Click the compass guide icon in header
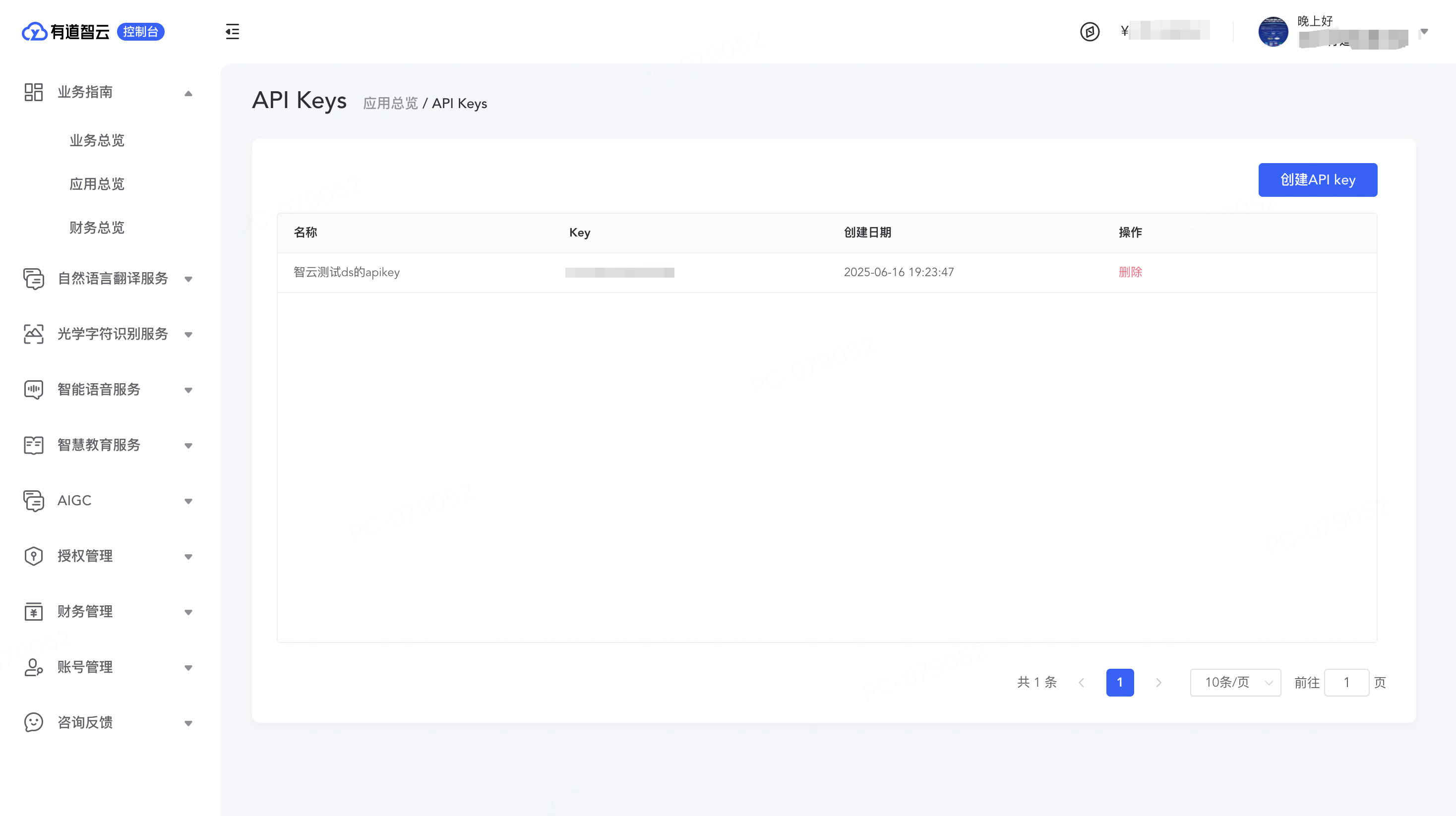The height and width of the screenshot is (816, 1456). [1089, 32]
